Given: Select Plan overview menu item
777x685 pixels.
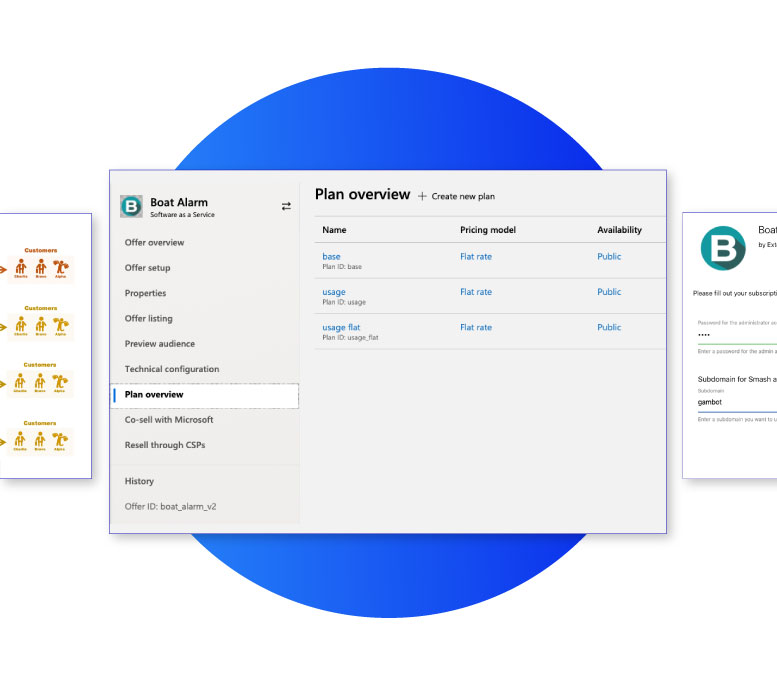Looking at the screenshot, I should 205,396.
